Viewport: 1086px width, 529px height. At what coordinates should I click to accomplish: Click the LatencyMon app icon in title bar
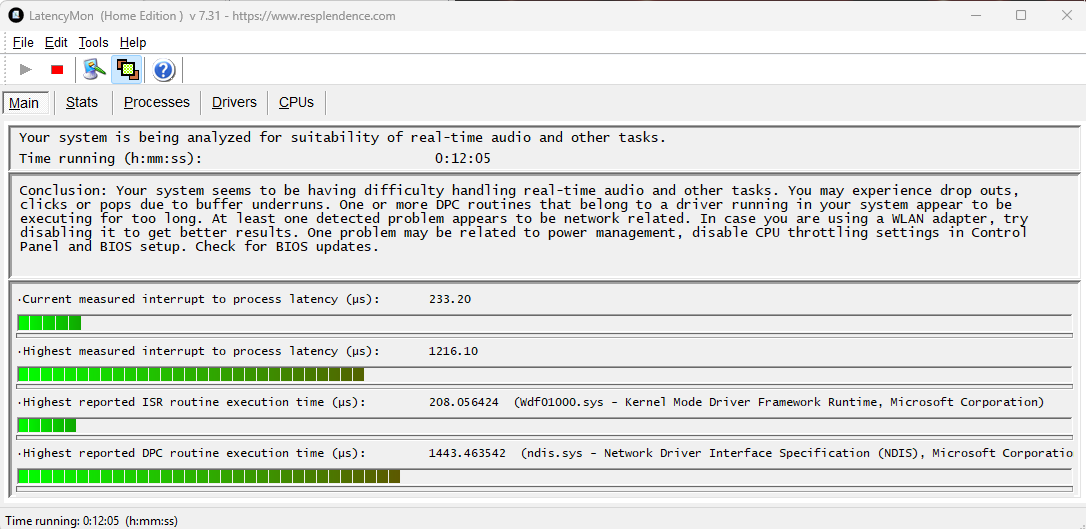click(x=15, y=15)
